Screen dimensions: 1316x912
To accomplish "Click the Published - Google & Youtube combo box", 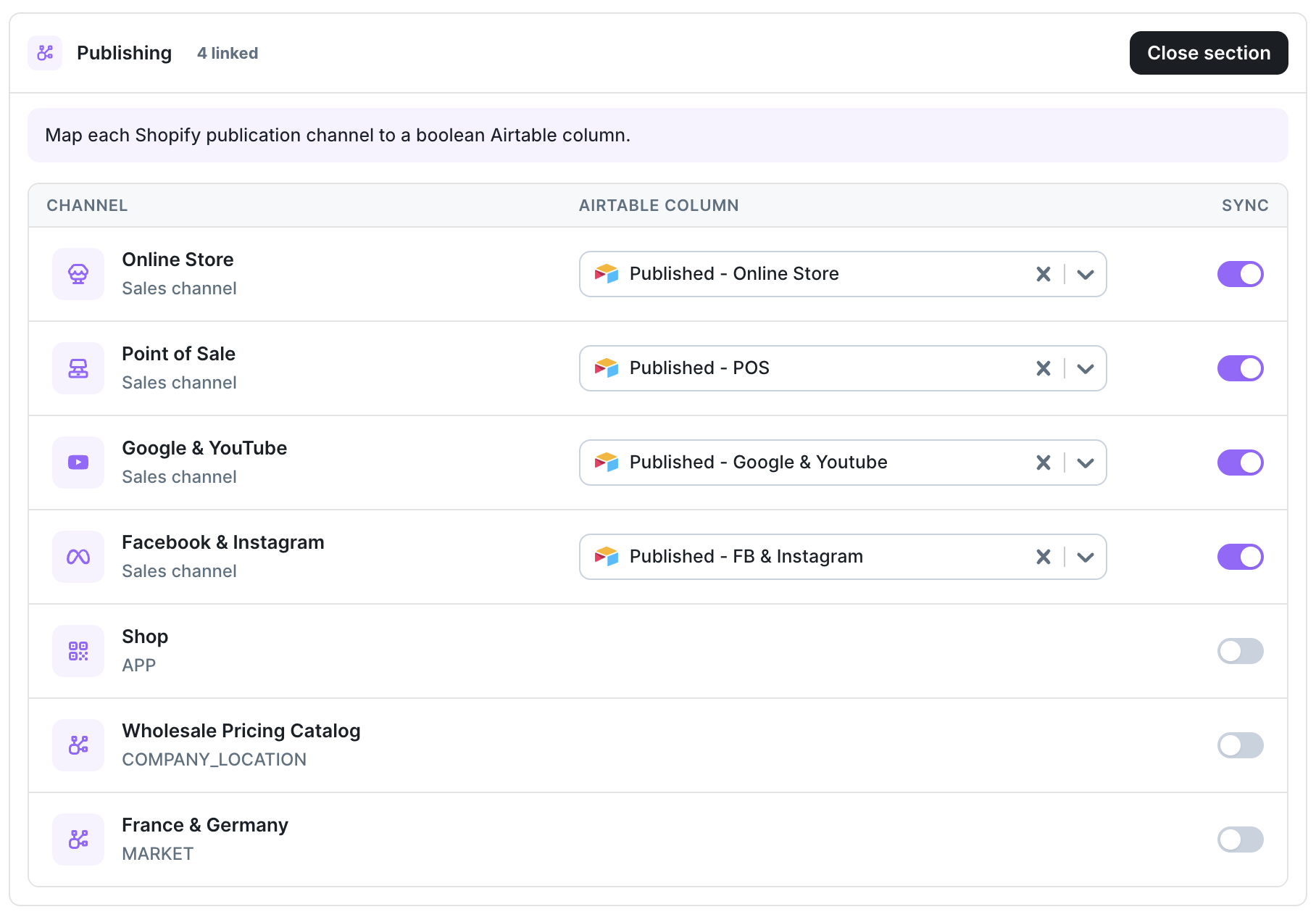I will coord(843,463).
